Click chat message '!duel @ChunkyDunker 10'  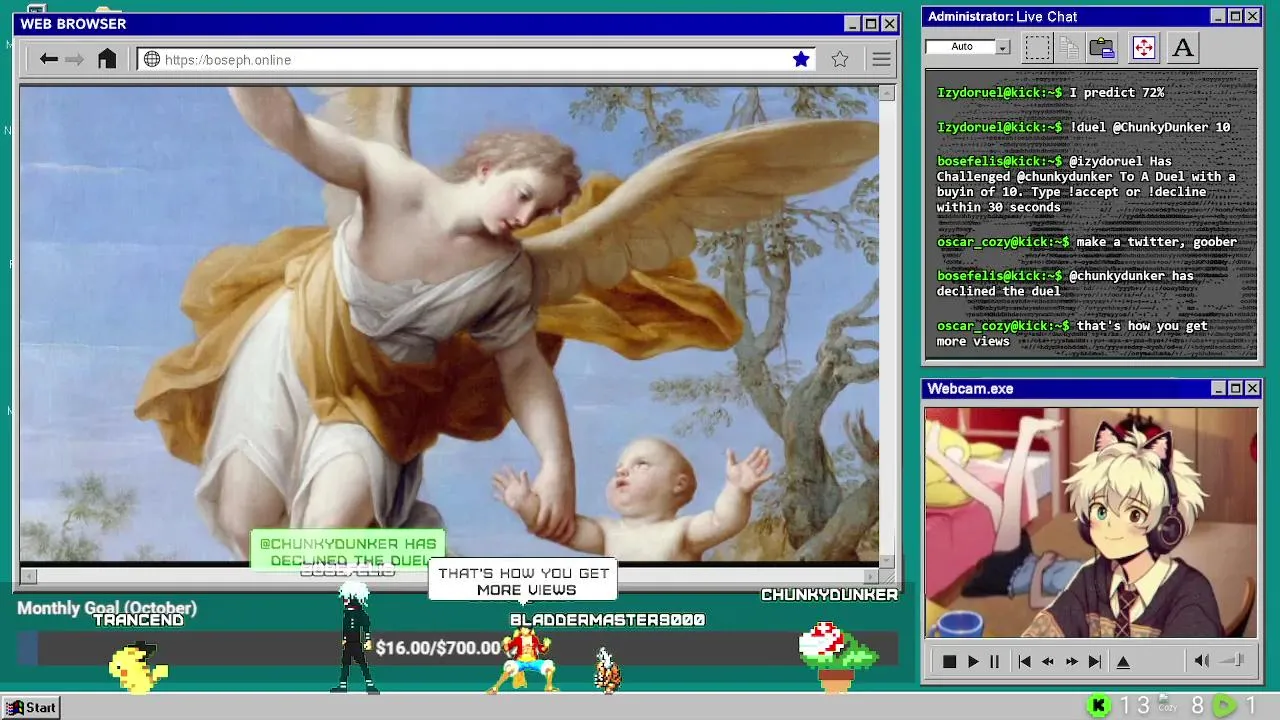1150,127
